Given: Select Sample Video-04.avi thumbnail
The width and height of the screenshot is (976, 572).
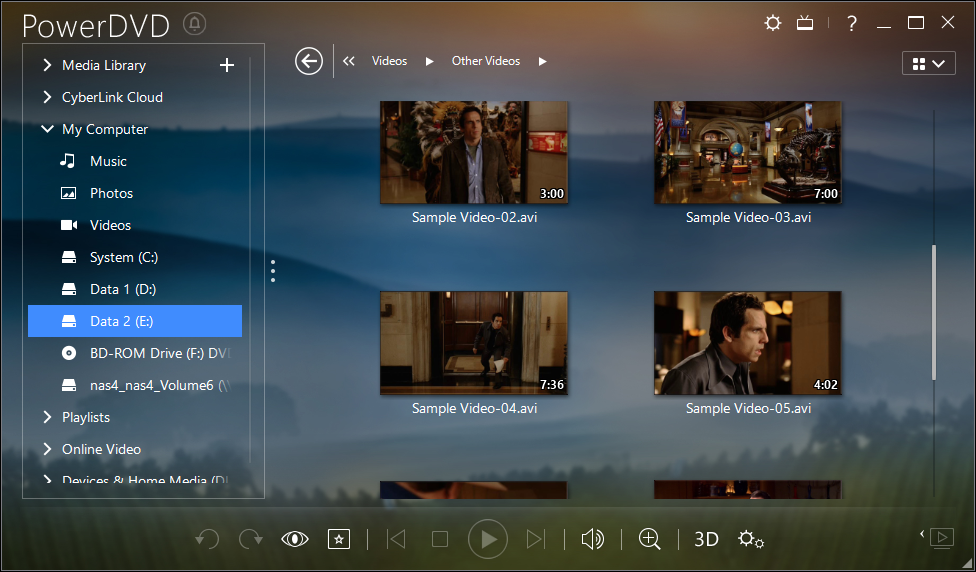Looking at the screenshot, I should 474,343.
